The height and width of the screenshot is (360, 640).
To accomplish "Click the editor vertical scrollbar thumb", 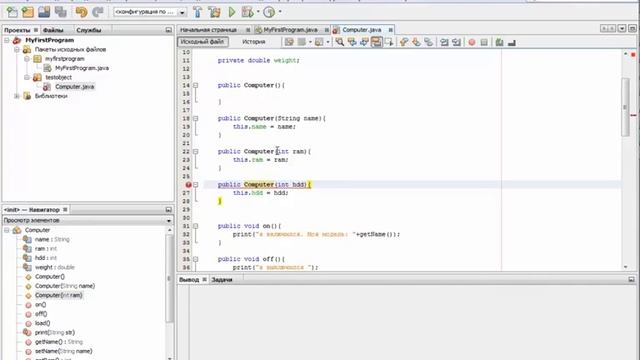I will click(625, 107).
